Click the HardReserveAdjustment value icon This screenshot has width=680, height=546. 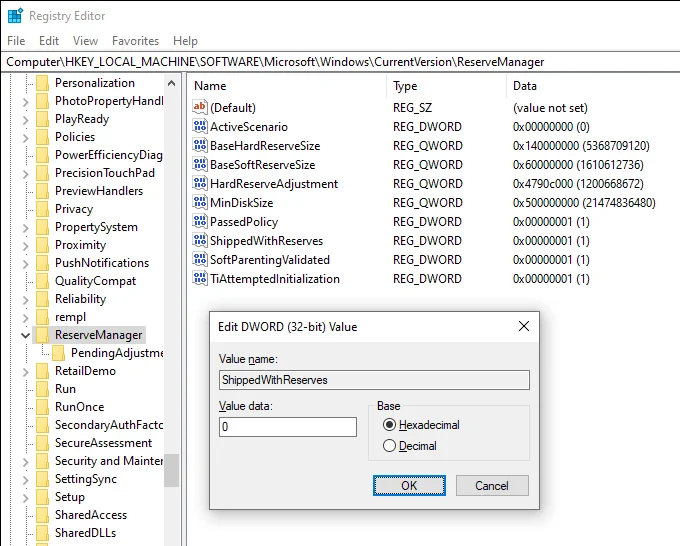pos(199,183)
